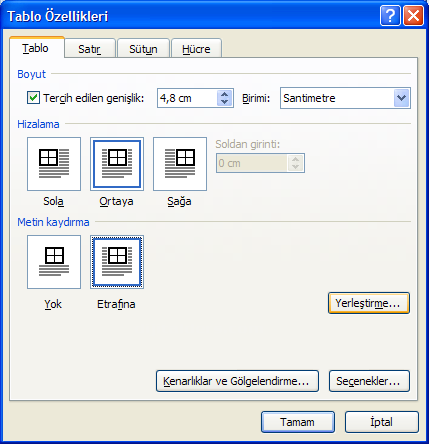Open the Birimi Santimetre dropdown

(401, 98)
